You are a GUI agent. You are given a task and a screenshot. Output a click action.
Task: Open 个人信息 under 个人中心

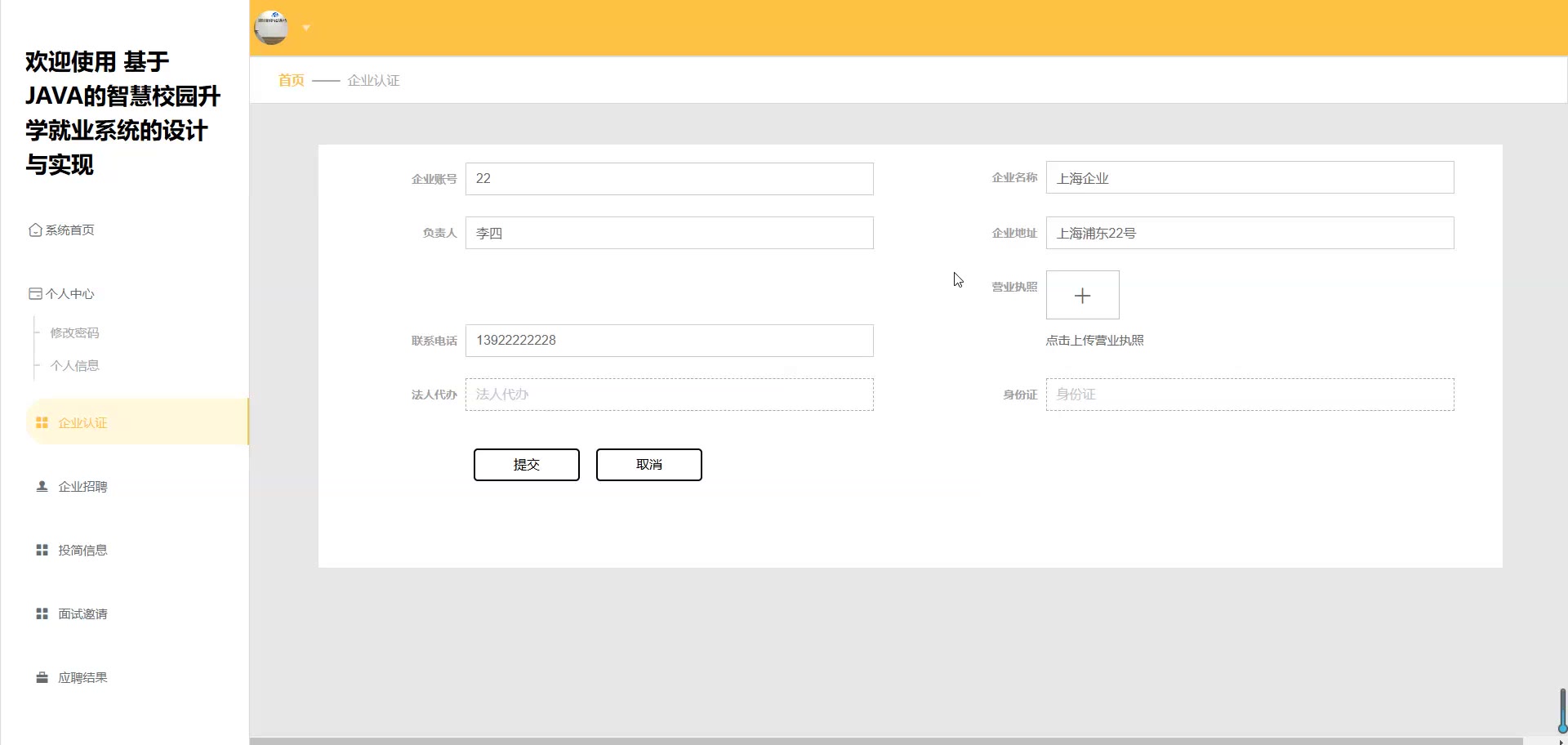point(74,366)
